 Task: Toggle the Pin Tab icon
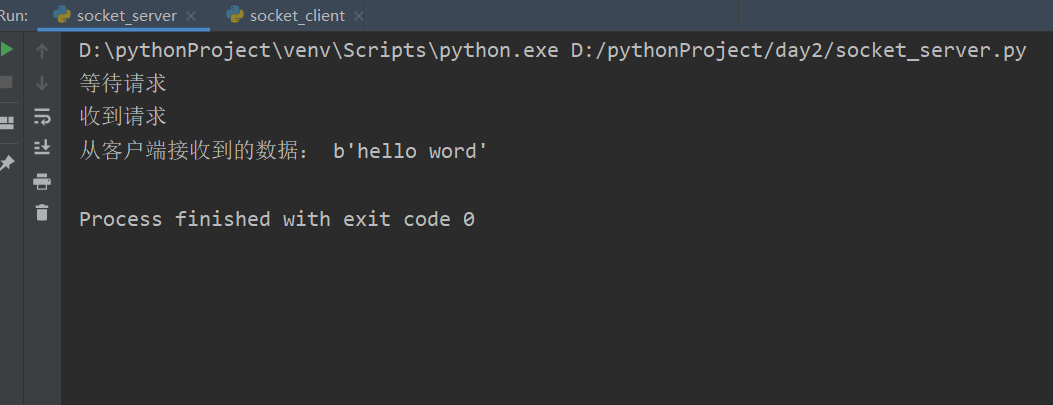click(7, 162)
